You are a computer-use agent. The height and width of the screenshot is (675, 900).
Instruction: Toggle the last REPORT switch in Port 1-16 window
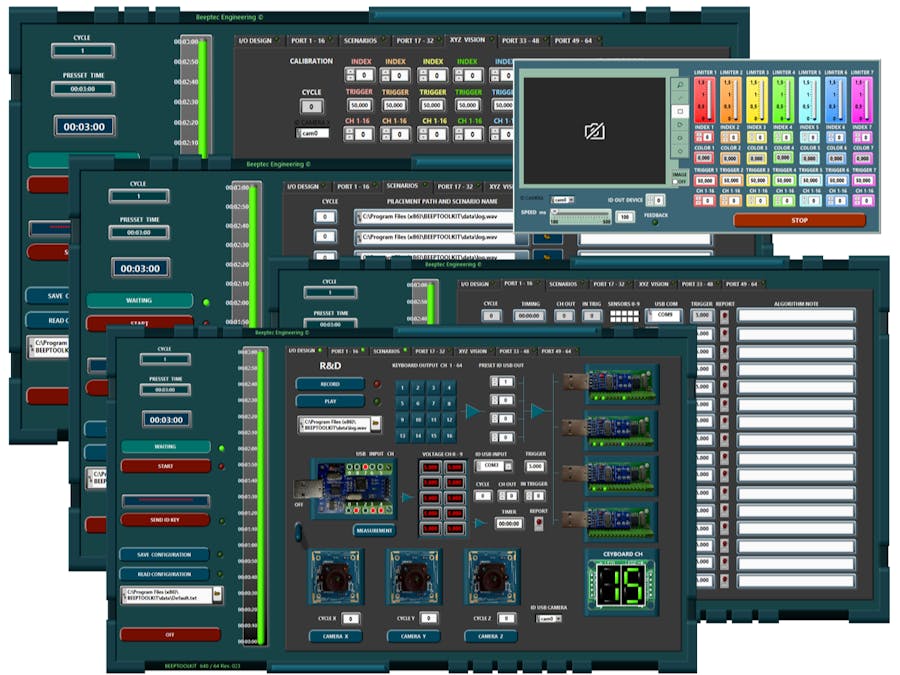pyautogui.click(x=724, y=581)
